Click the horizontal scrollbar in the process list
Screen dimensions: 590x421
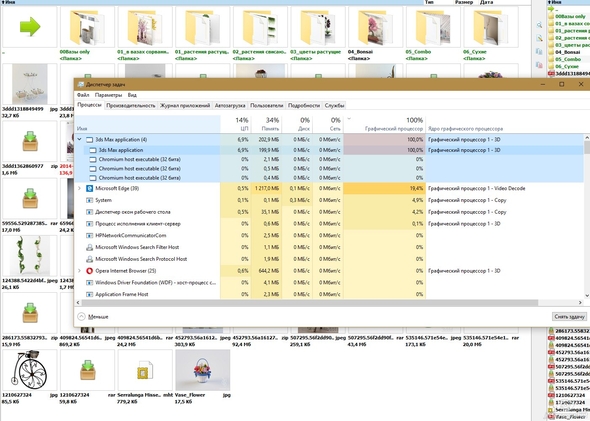pos(310,302)
